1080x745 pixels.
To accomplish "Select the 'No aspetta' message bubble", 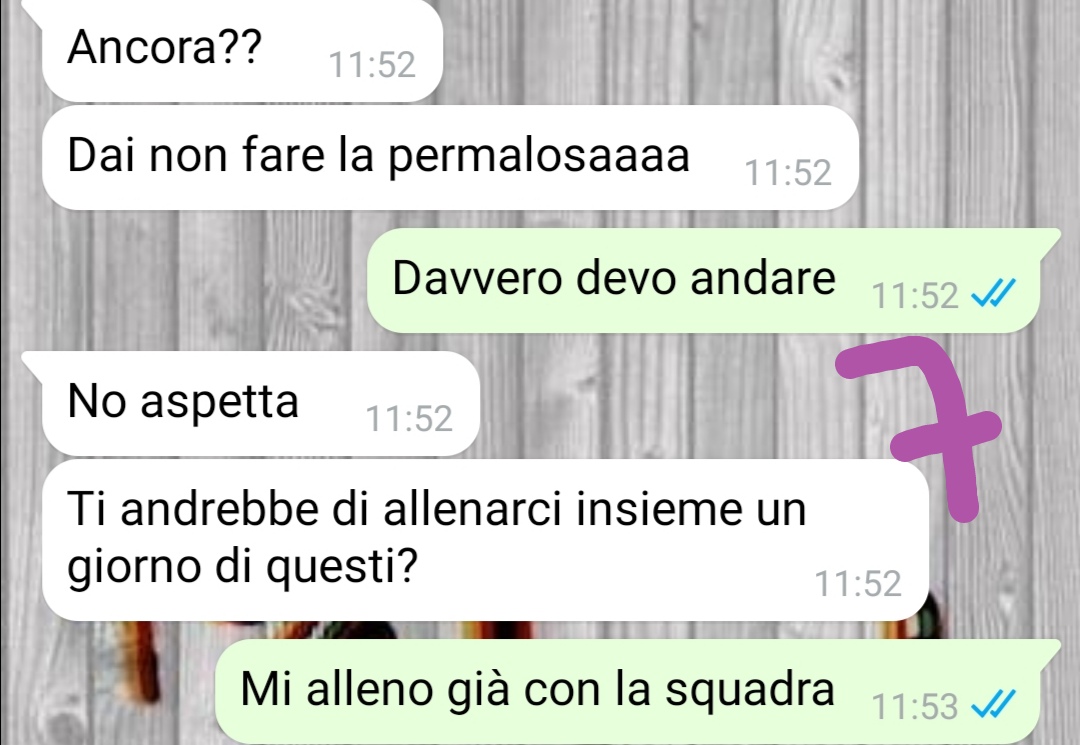I will [x=260, y=403].
